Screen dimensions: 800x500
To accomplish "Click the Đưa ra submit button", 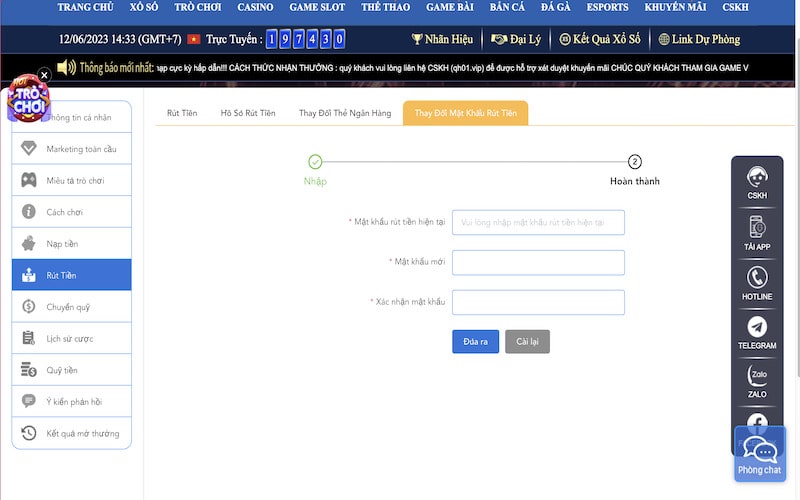I will 476,341.
